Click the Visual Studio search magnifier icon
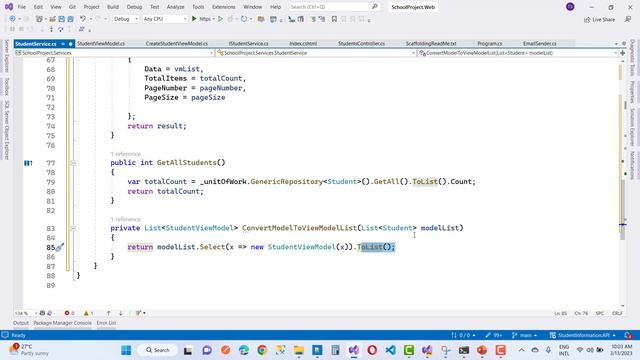The width and height of the screenshot is (640, 360). pyautogui.click(x=375, y=7)
